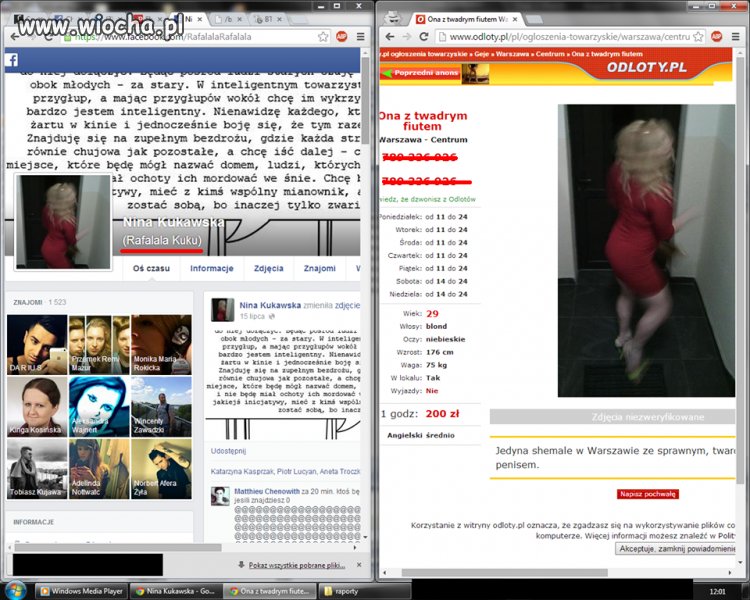Go forward in the odloty.pl window
Screen dimensions: 750x600
(407, 36)
